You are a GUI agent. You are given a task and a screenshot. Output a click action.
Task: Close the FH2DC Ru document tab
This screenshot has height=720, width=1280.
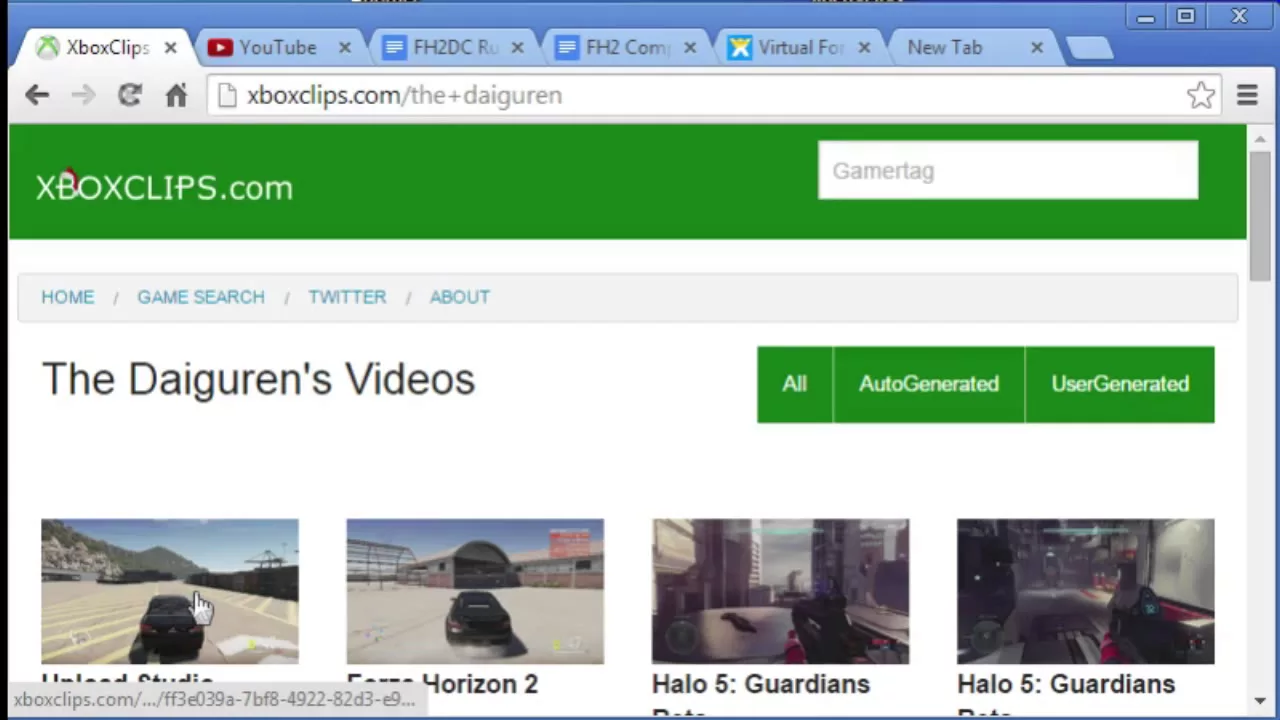[517, 47]
